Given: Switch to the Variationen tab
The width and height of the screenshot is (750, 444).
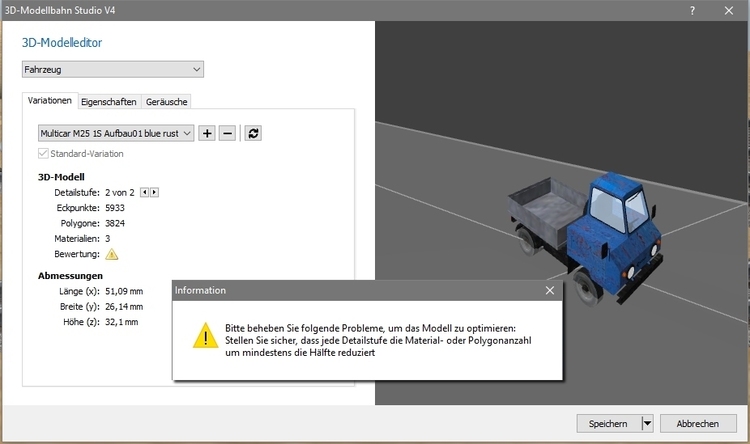Looking at the screenshot, I should pos(50,100).
